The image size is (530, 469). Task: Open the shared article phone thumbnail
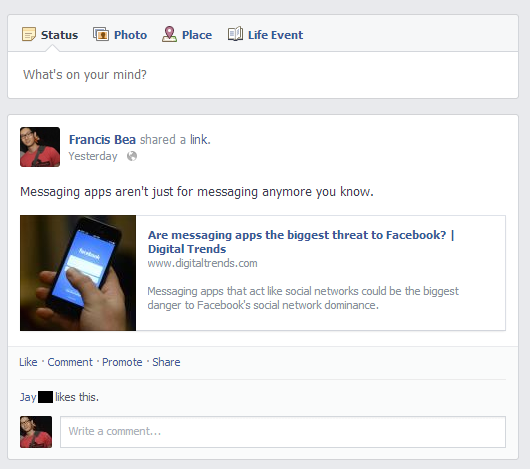coord(78,273)
